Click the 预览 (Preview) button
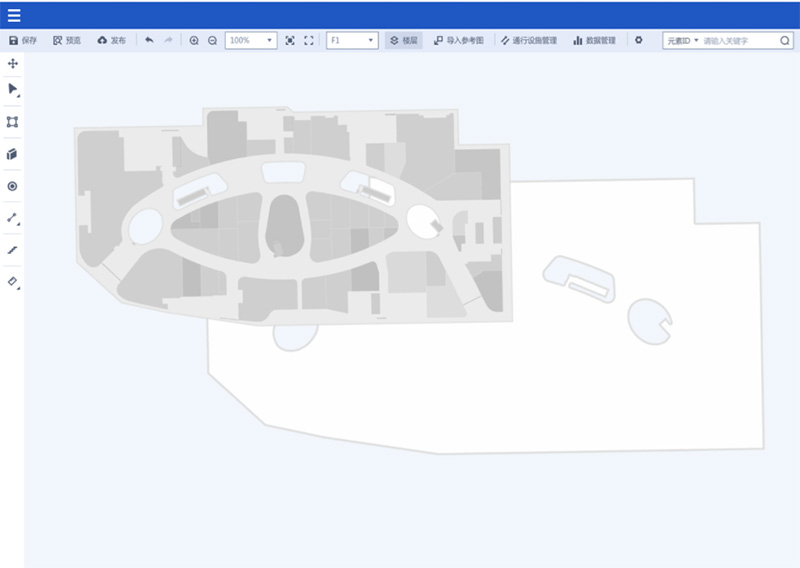 [x=66, y=41]
